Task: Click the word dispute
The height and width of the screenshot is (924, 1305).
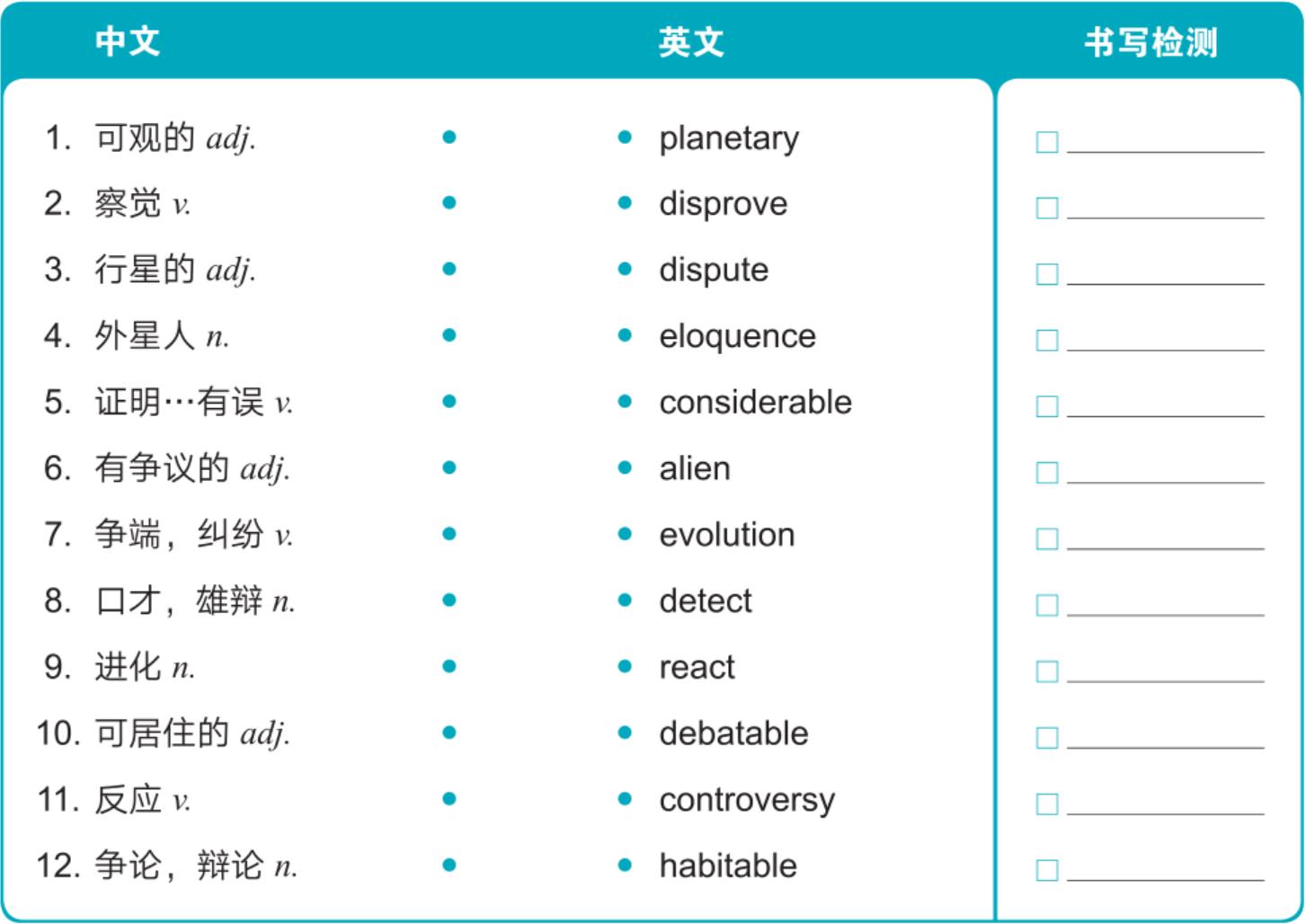Action: pyautogui.click(x=714, y=270)
